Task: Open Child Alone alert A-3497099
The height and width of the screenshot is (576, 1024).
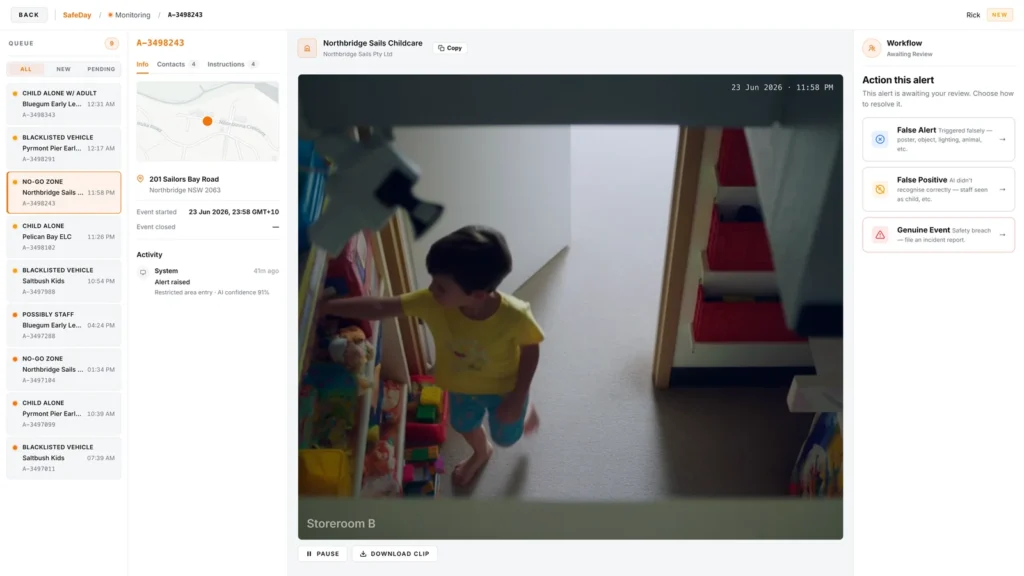Action: click(64, 413)
